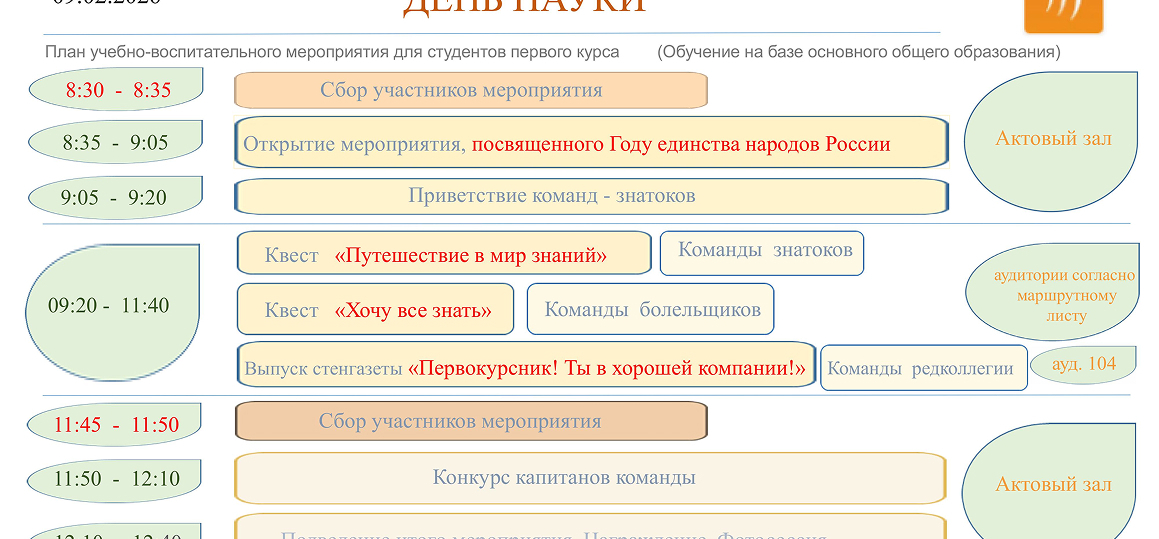Click second 'Сбор участников мероприятия' box at 11:45
This screenshot has height=539, width=1159.
[x=471, y=421]
